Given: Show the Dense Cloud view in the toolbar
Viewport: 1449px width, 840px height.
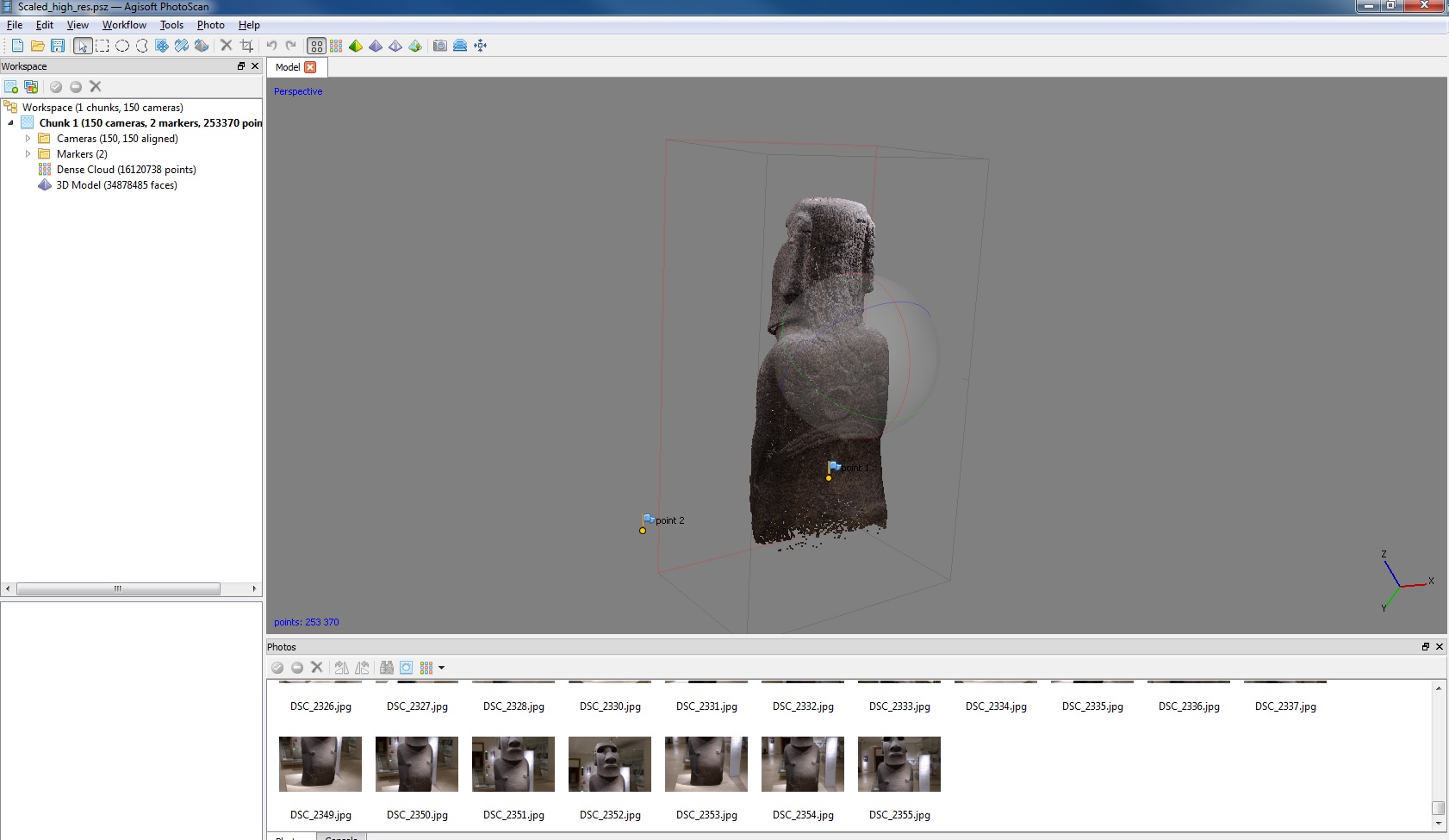Looking at the screenshot, I should tap(336, 46).
